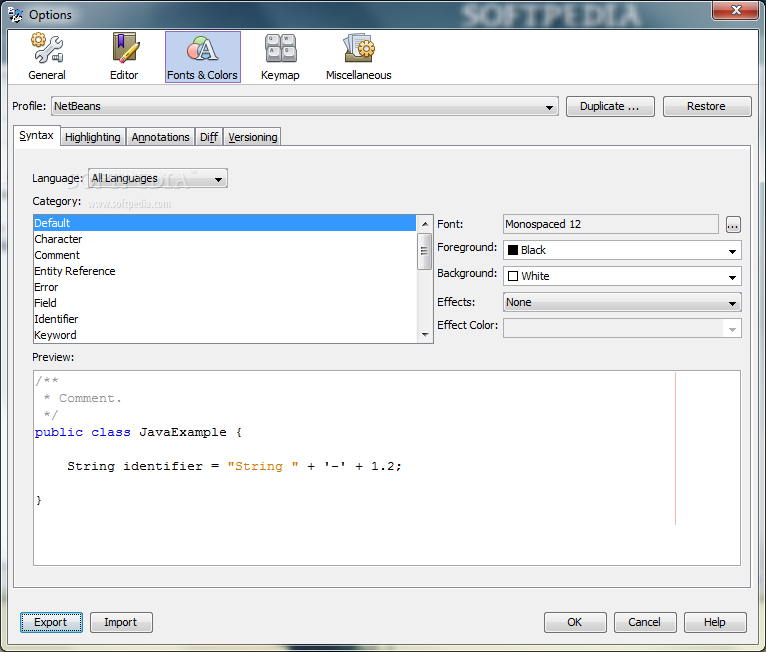The height and width of the screenshot is (652, 766).
Task: Select the Error category row
Action: tap(225, 287)
